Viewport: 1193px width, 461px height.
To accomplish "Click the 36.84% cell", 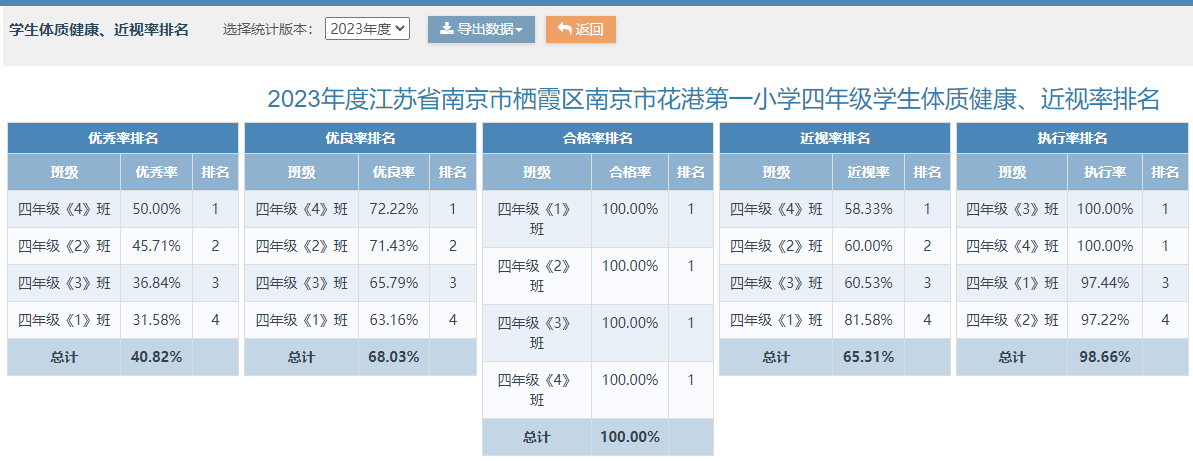I will point(157,283).
